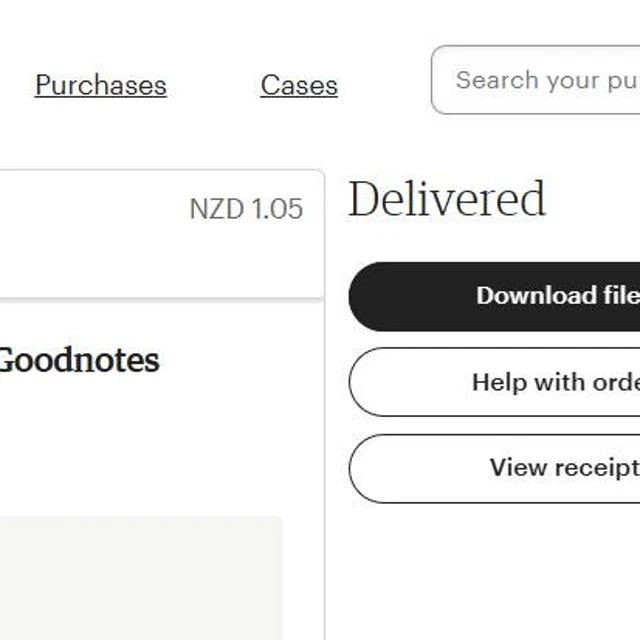Get help with this delivered order
640x640 pixels.
click(494, 382)
